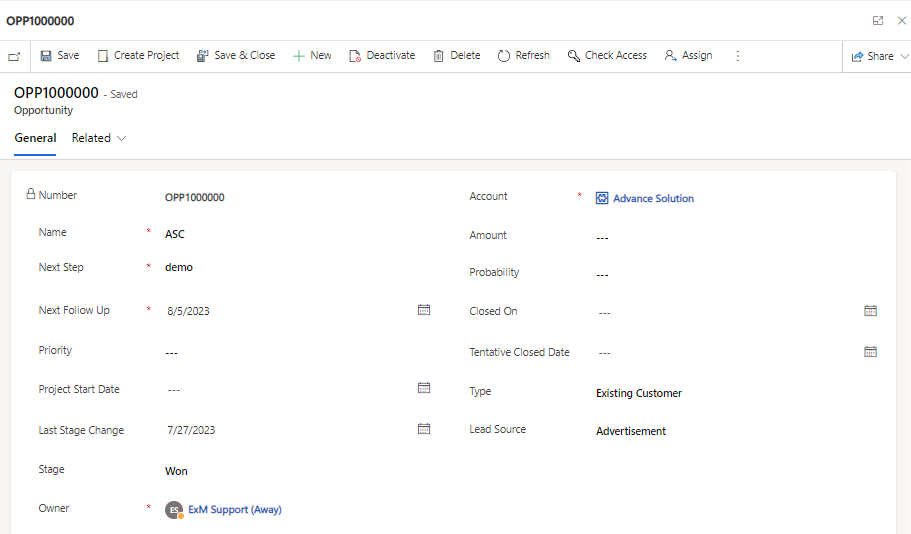
Task: Run Check Access on record
Action: 607,56
